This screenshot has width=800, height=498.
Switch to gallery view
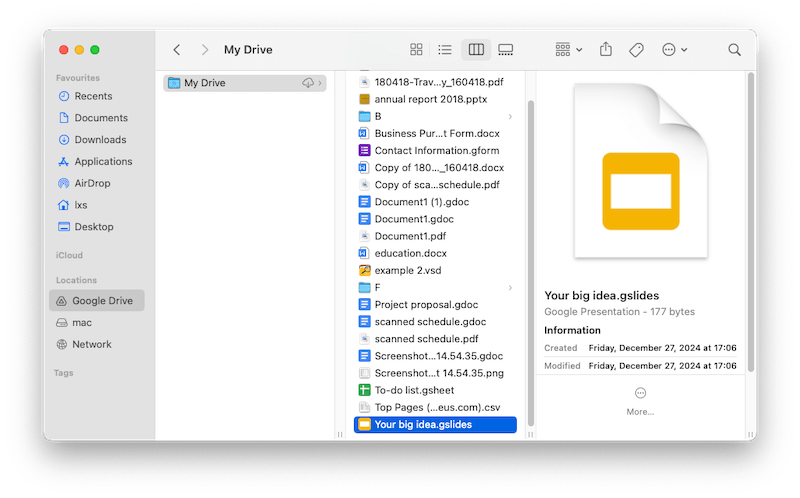pyautogui.click(x=506, y=49)
